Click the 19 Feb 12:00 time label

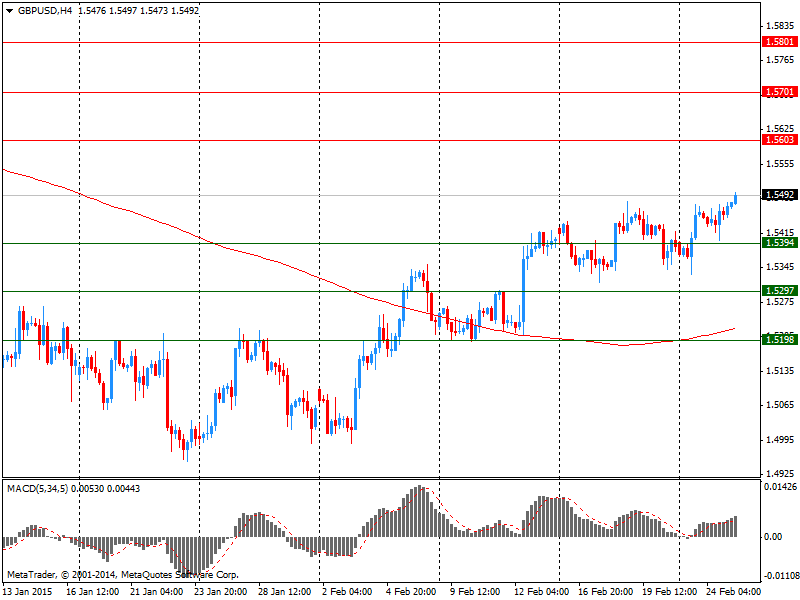click(x=669, y=592)
